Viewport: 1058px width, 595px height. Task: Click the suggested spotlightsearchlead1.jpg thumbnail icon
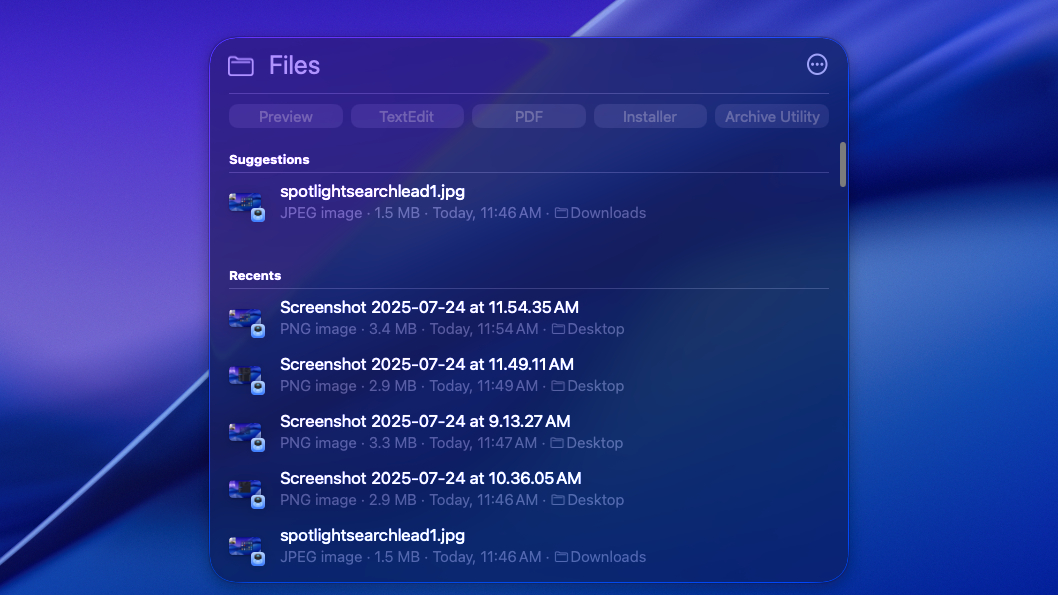pos(246,204)
